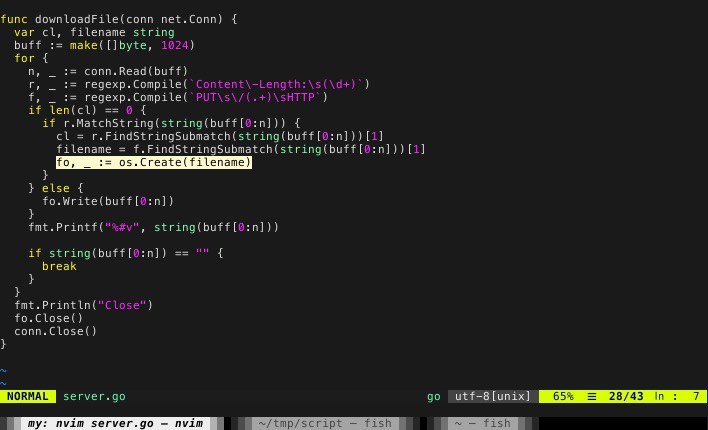Click the server.go filename in statusline
708x430 pixels.
(x=94, y=396)
